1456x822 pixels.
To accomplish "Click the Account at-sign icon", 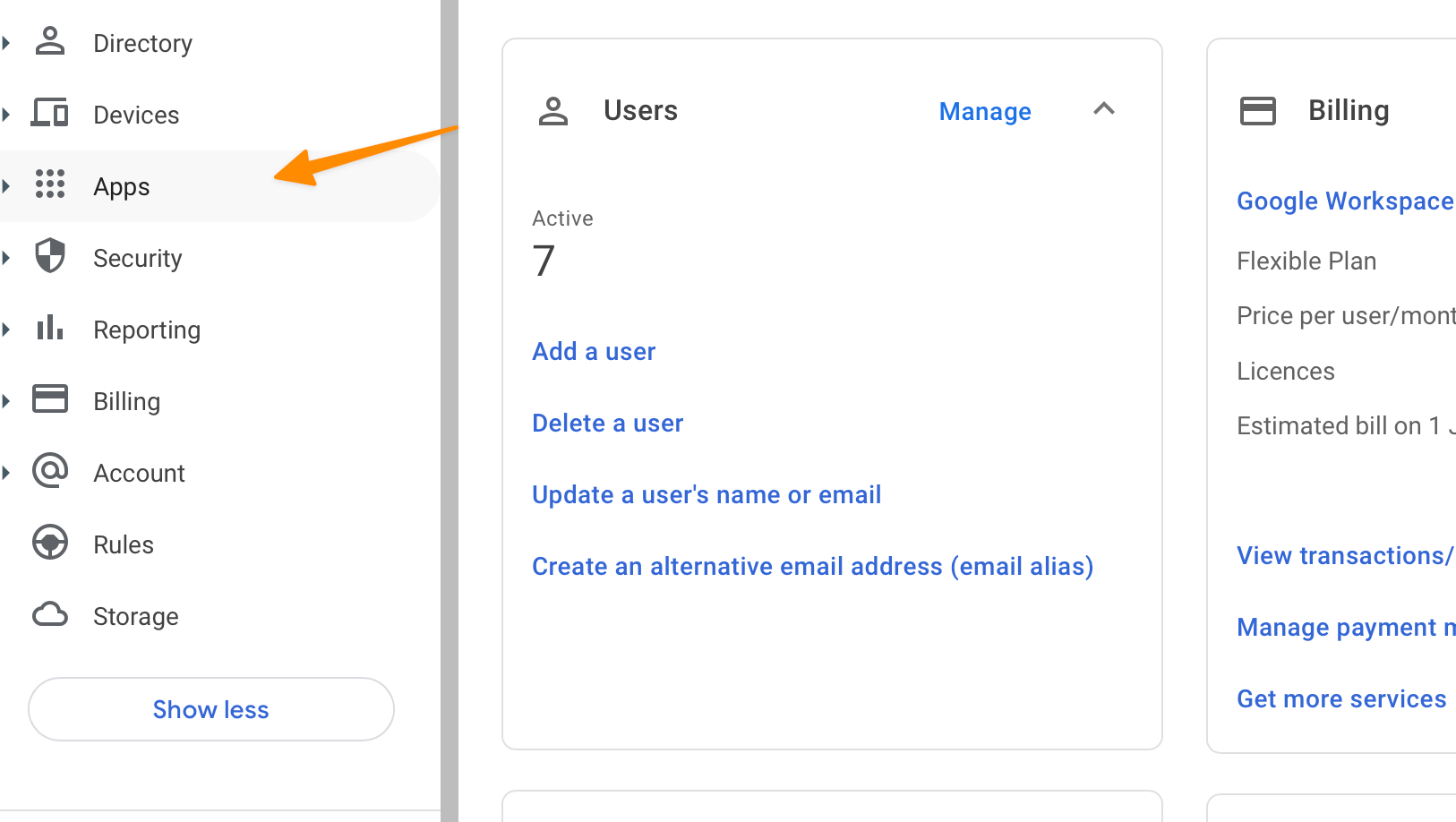I will pyautogui.click(x=50, y=471).
